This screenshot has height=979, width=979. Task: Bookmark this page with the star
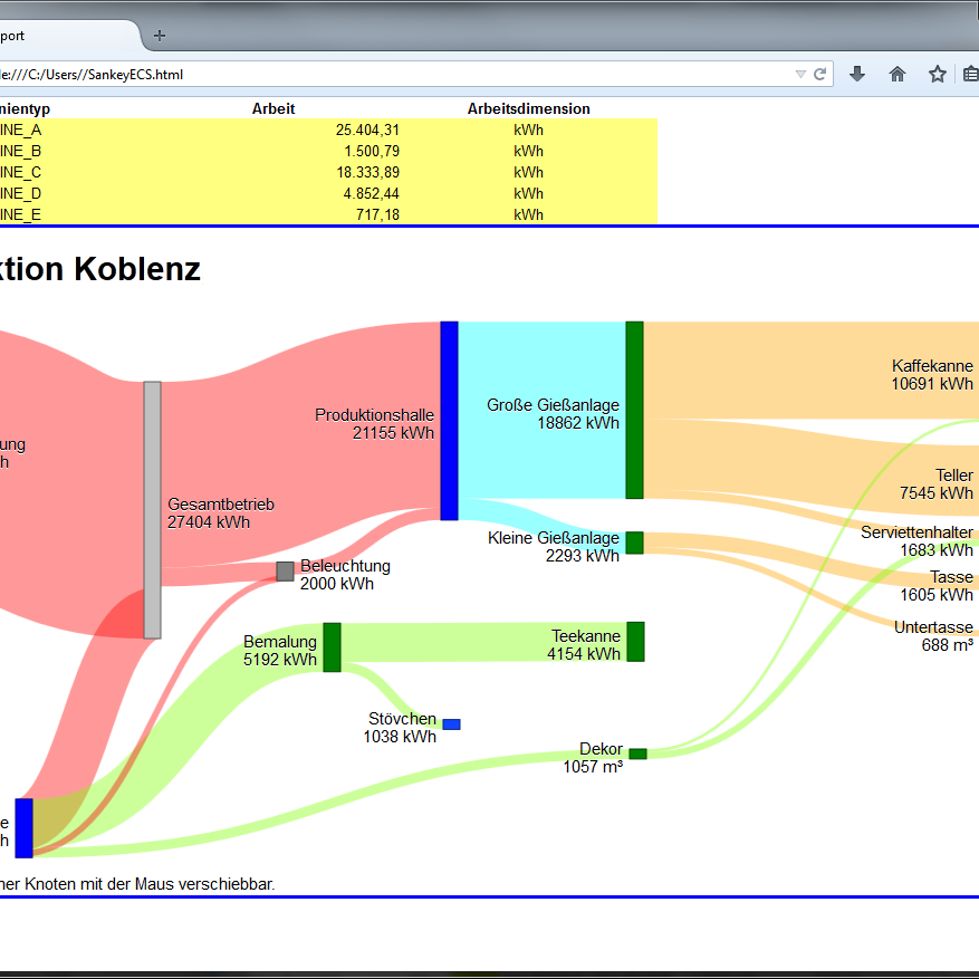[937, 74]
